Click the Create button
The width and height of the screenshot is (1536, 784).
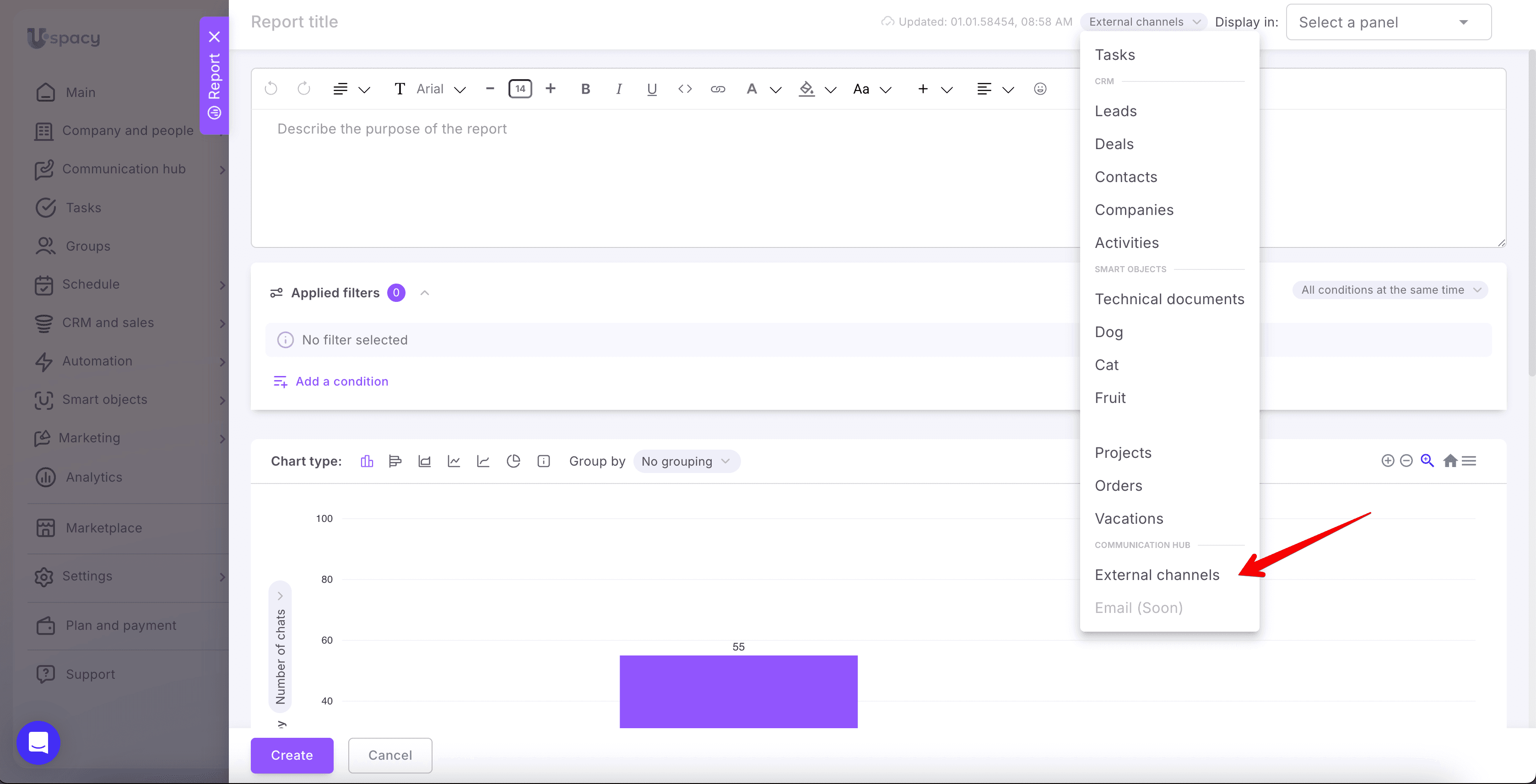[292, 755]
